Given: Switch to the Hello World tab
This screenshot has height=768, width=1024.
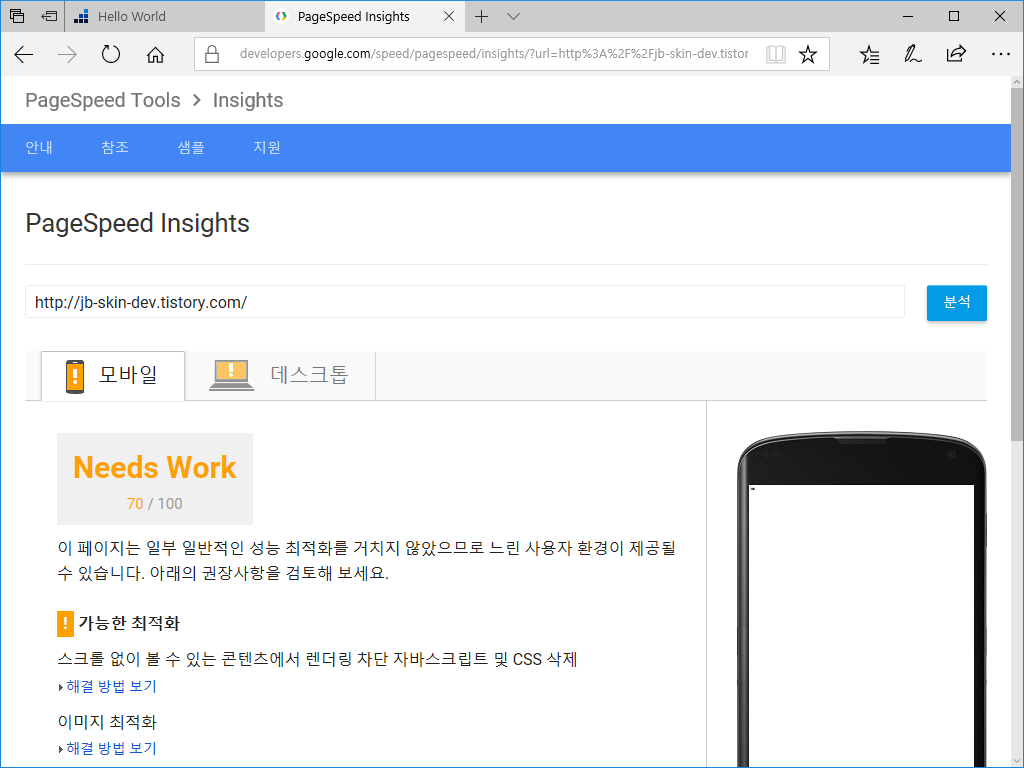Looking at the screenshot, I should tap(165, 16).
